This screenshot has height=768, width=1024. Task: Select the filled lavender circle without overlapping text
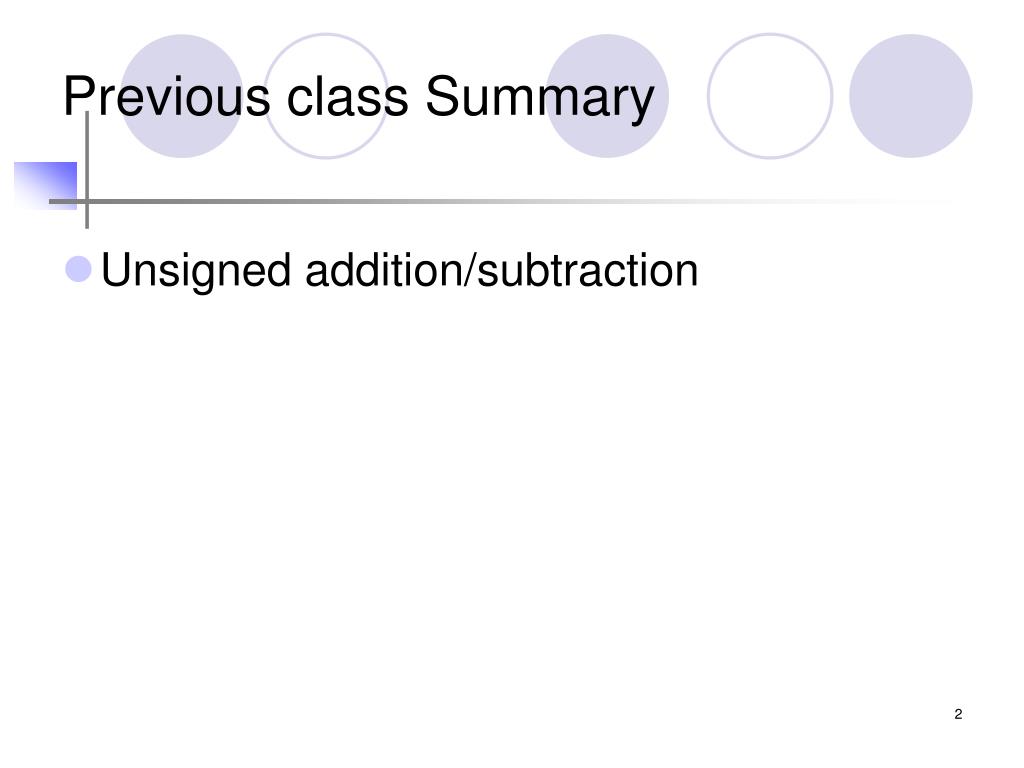[911, 96]
